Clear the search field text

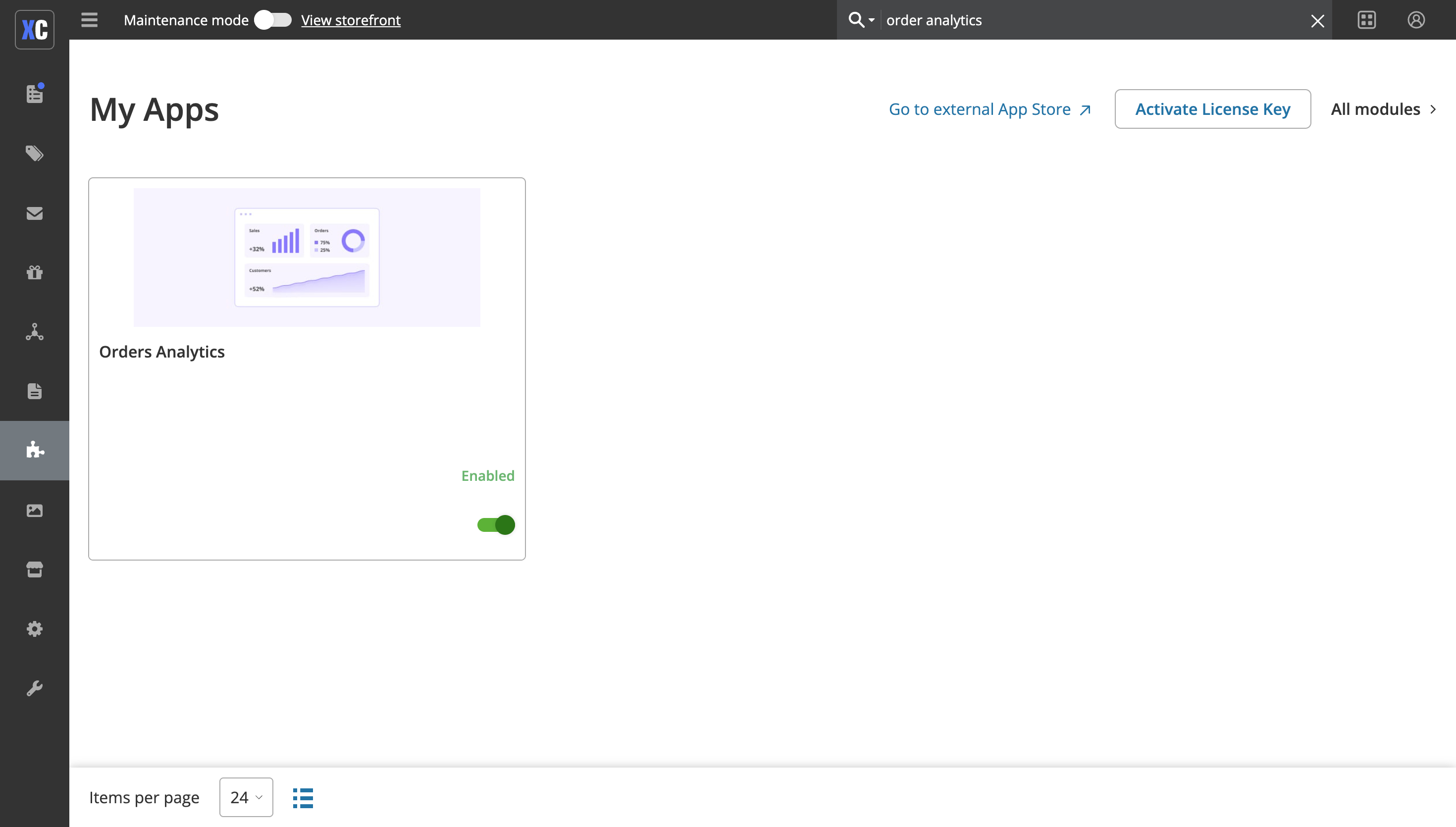[x=1317, y=21]
